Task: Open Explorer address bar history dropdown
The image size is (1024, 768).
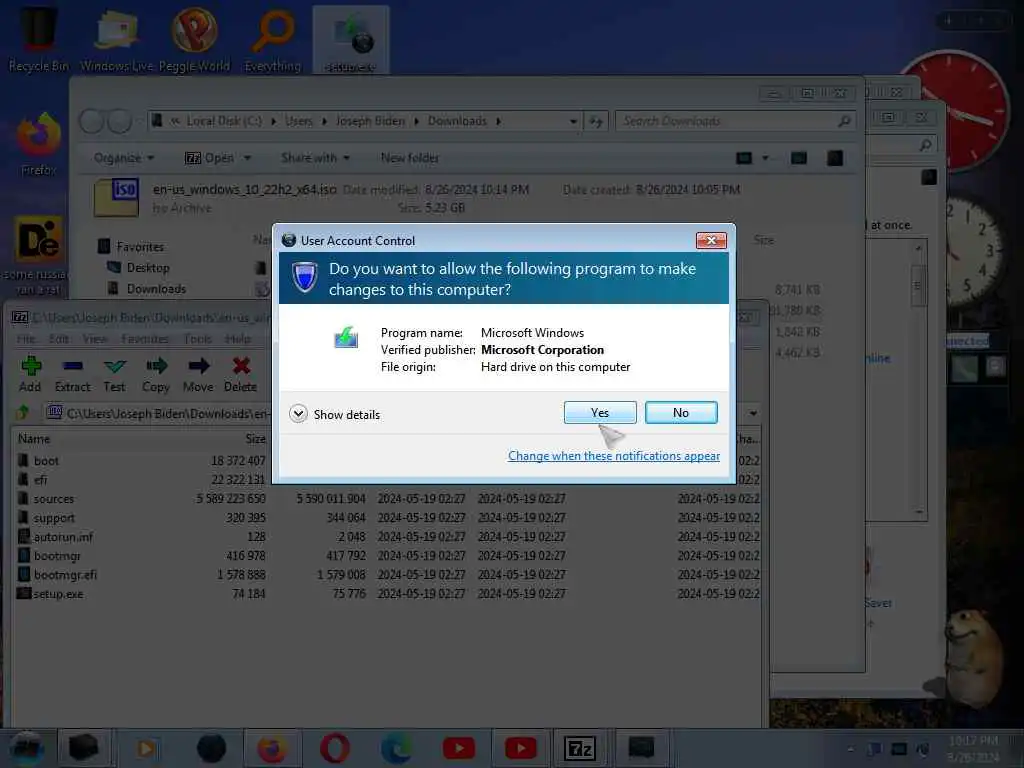Action: point(573,121)
